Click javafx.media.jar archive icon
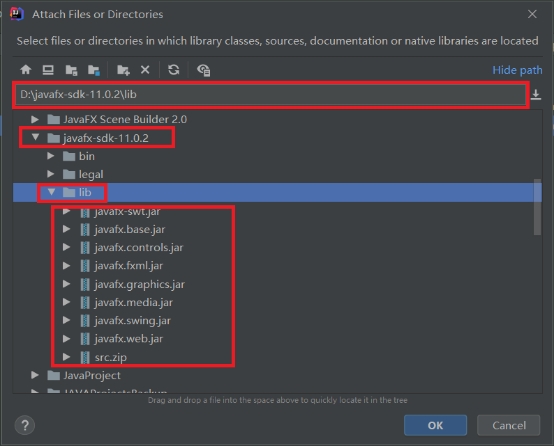 [x=85, y=302]
